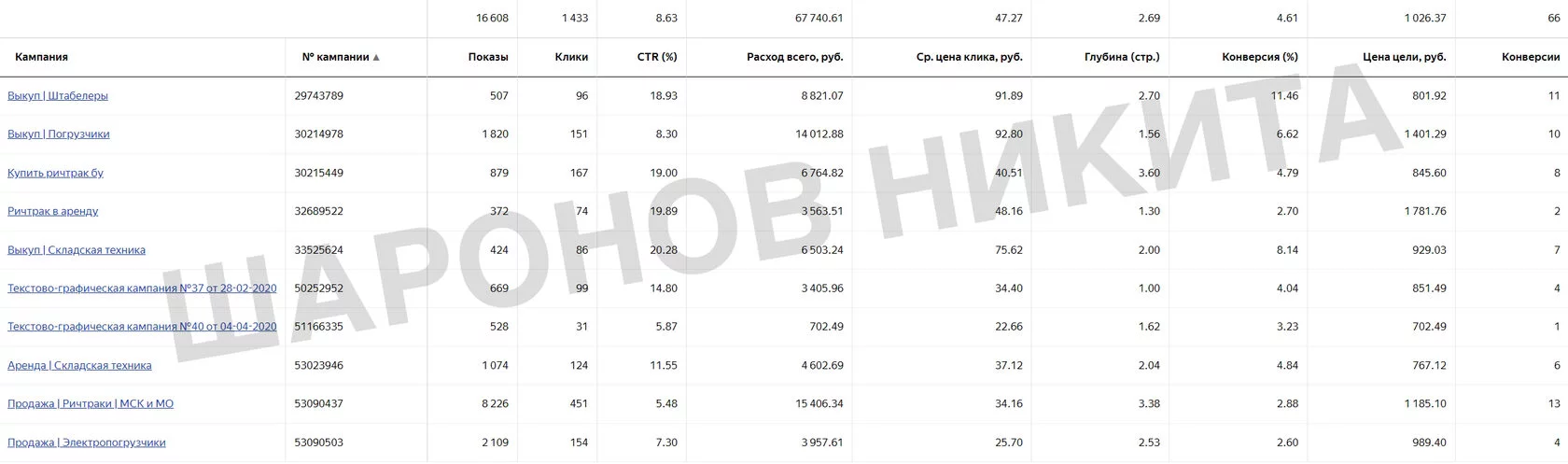Open Текстово-графическая кампания №40 link
The width and height of the screenshot is (1568, 464).
(x=142, y=327)
